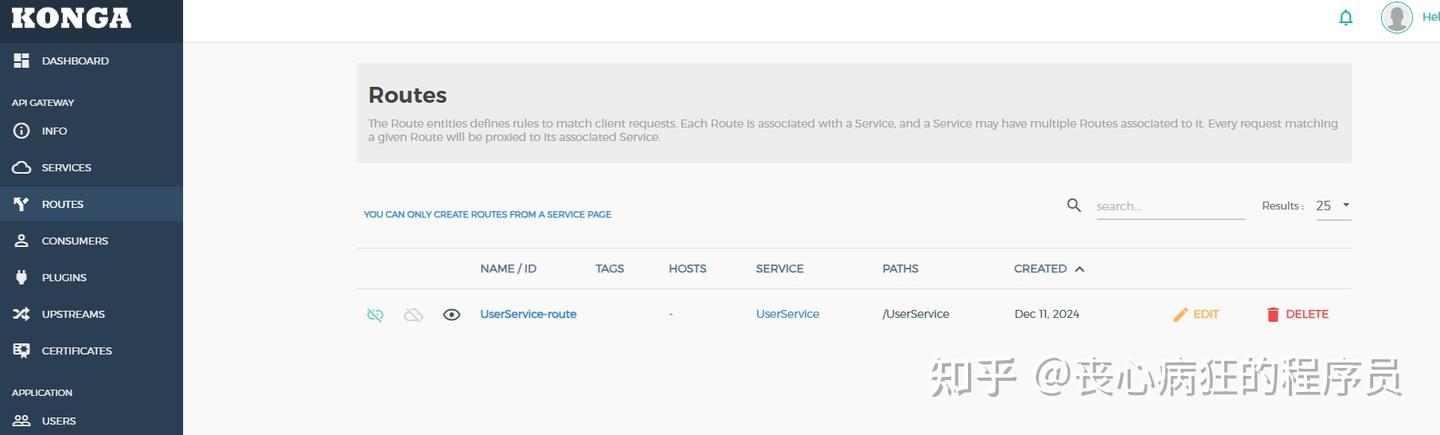The image size is (1440, 435).
Task: Open the UserService service link
Action: point(787,314)
